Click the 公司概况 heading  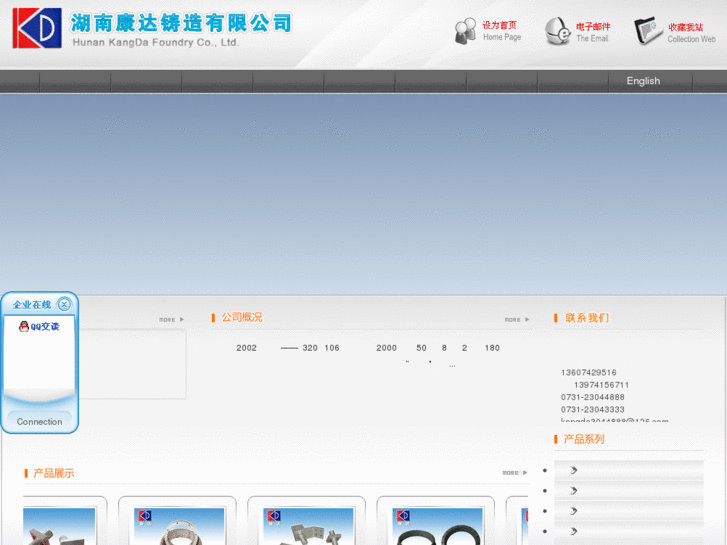pos(242,317)
